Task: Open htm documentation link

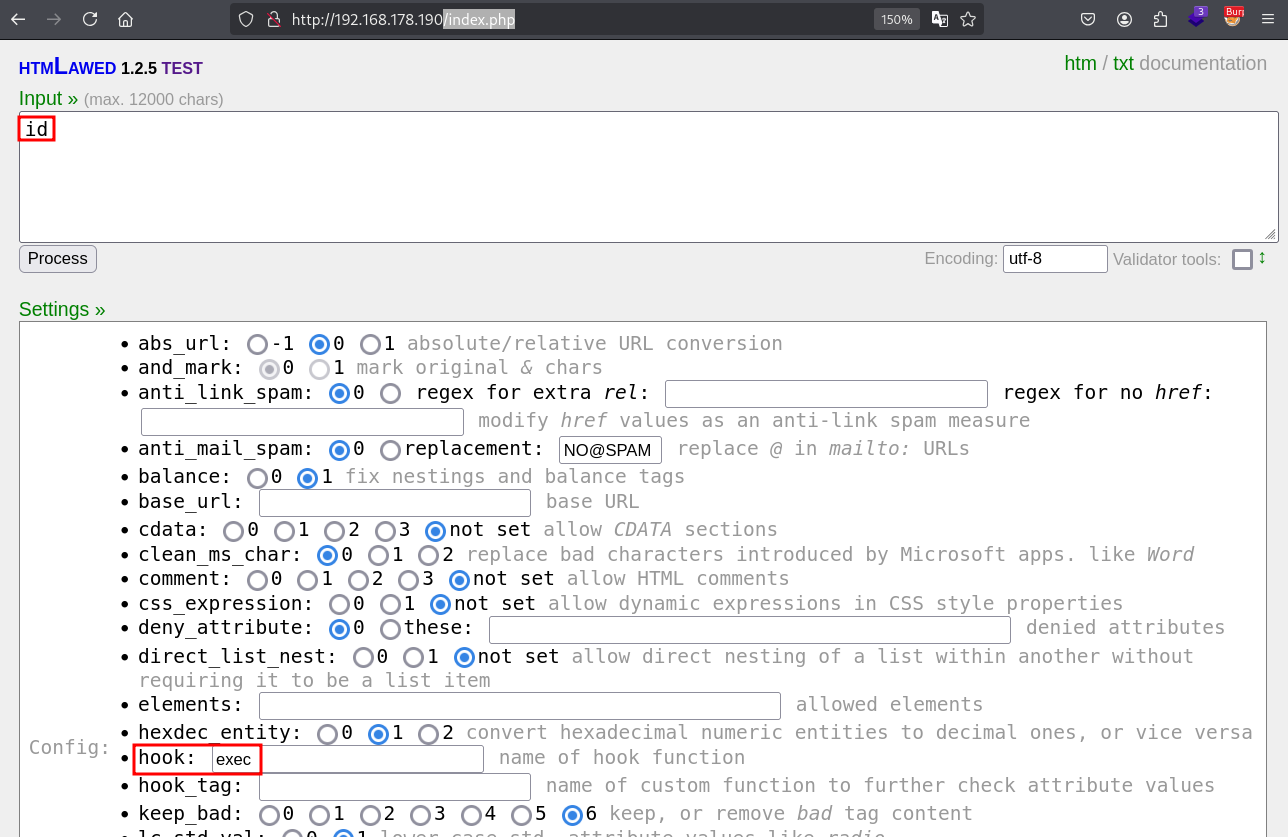Action: (x=1080, y=63)
